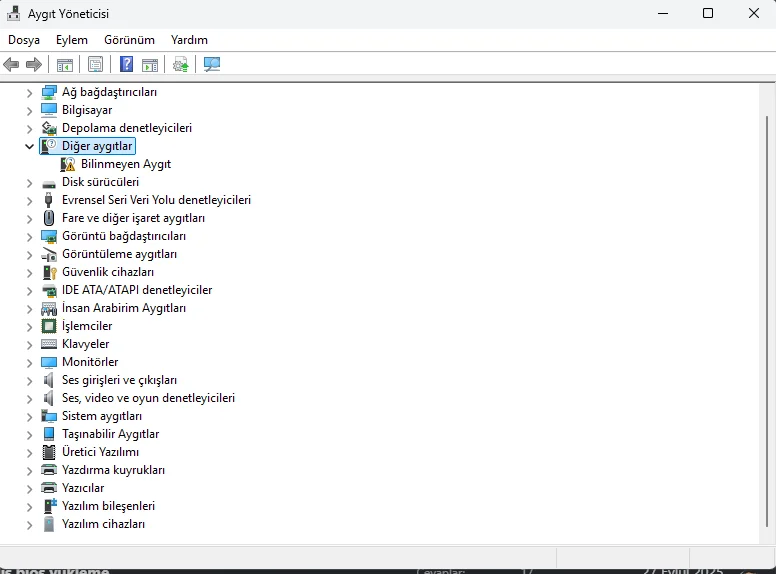
Task: Select IDE ATA/ATAPI denetleyiciler label
Action: click(137, 290)
